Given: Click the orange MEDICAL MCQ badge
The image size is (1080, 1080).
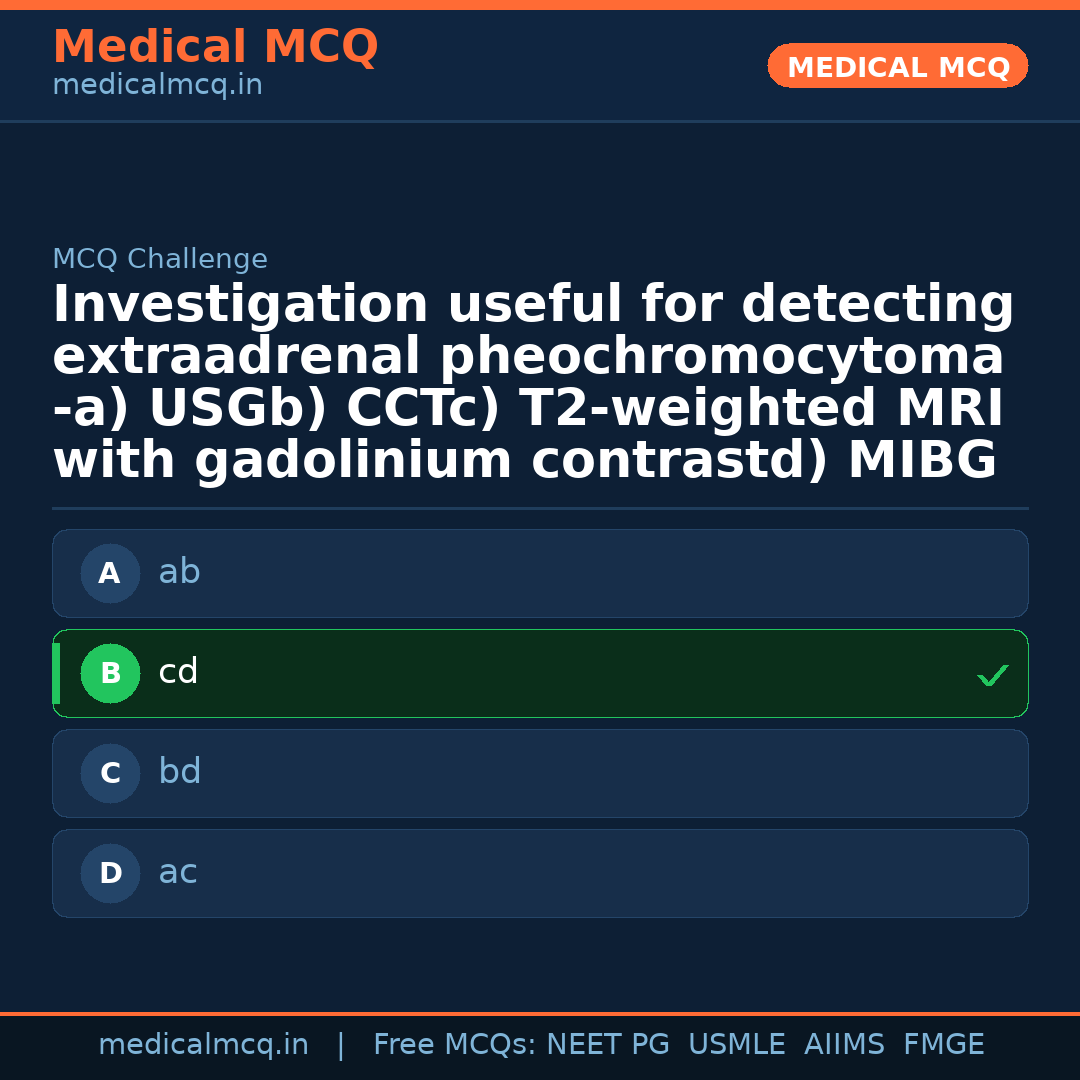Looking at the screenshot, I should (x=897, y=66).
